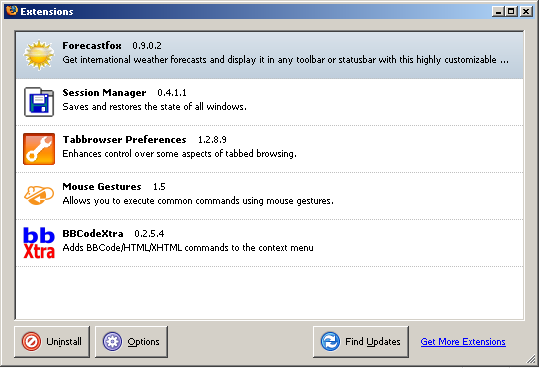Click the Tabbrowser Preferences wrench icon

point(39,149)
